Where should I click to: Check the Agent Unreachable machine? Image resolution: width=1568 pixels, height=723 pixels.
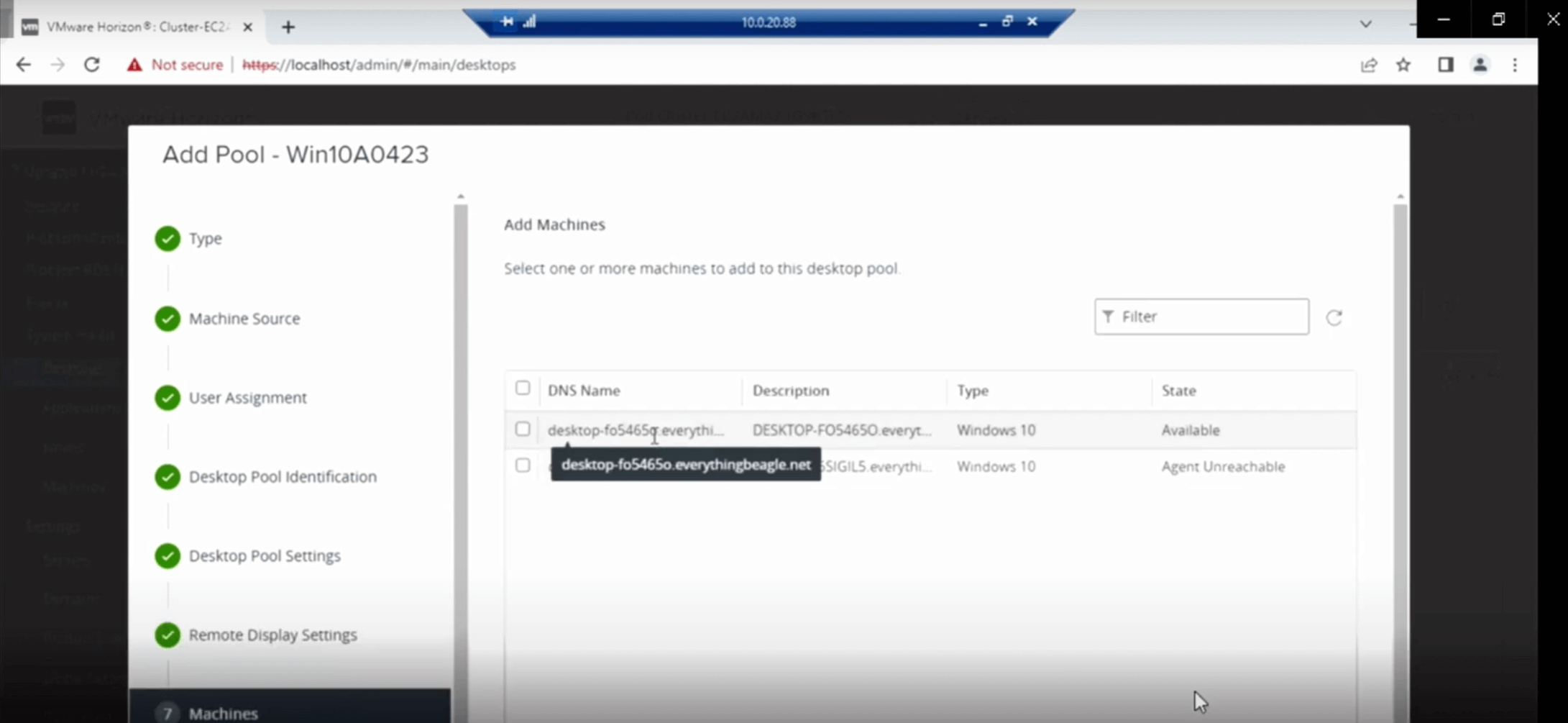point(523,465)
